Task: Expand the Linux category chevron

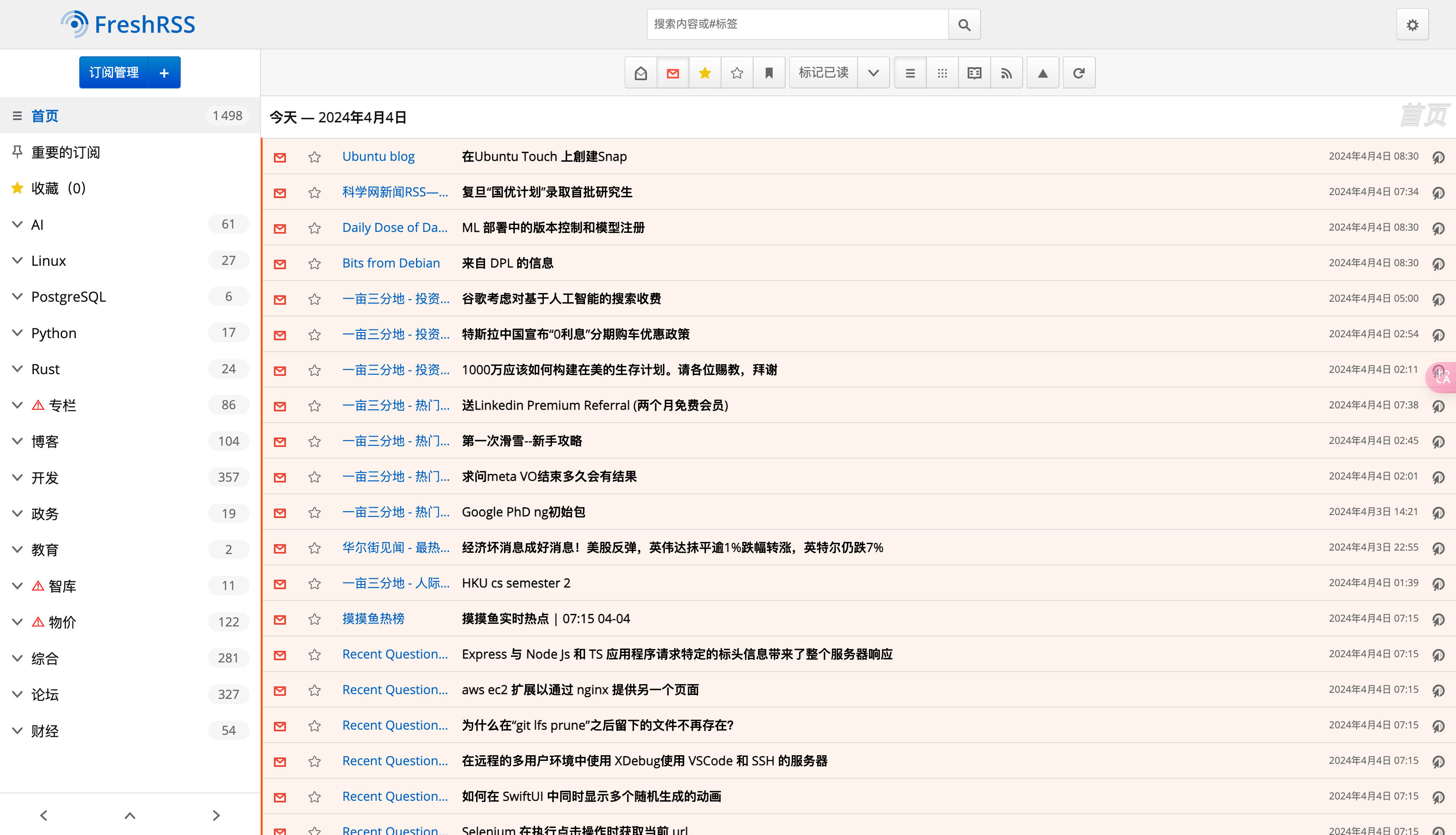Action: coord(17,261)
